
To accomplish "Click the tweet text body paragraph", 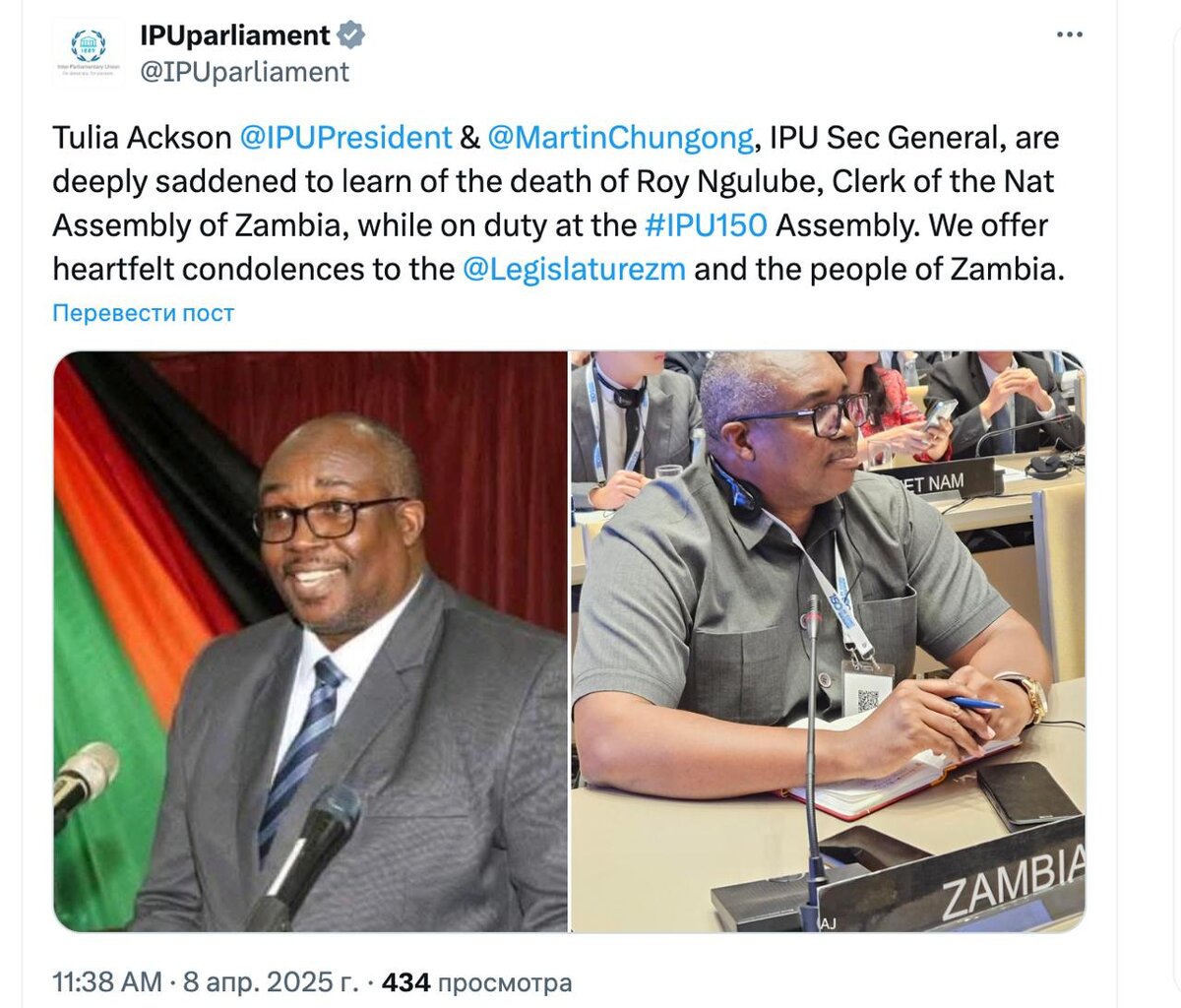I will pos(559,204).
